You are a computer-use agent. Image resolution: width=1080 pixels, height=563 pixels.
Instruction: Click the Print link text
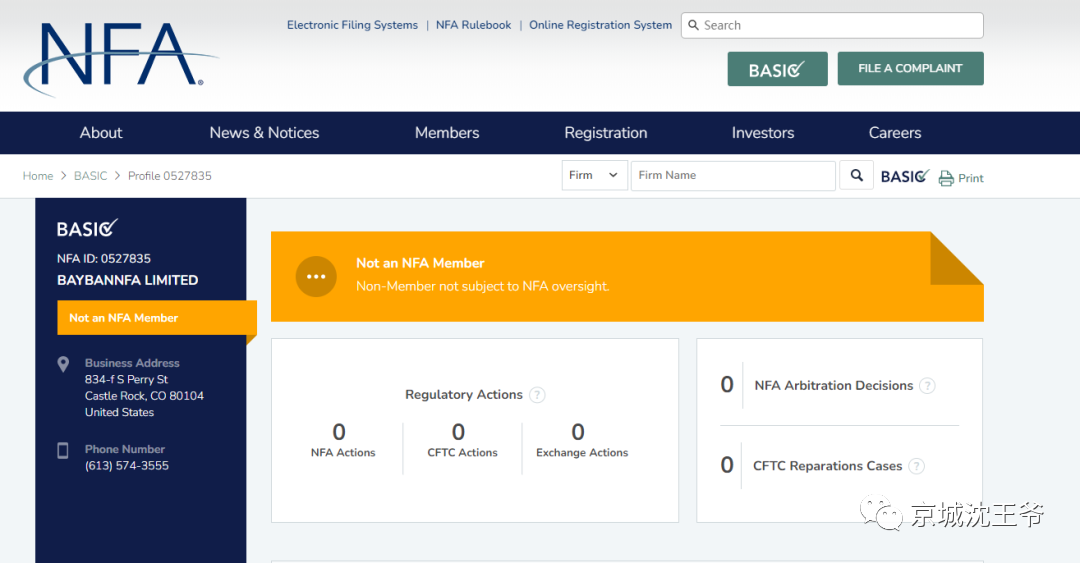pyautogui.click(x=970, y=178)
